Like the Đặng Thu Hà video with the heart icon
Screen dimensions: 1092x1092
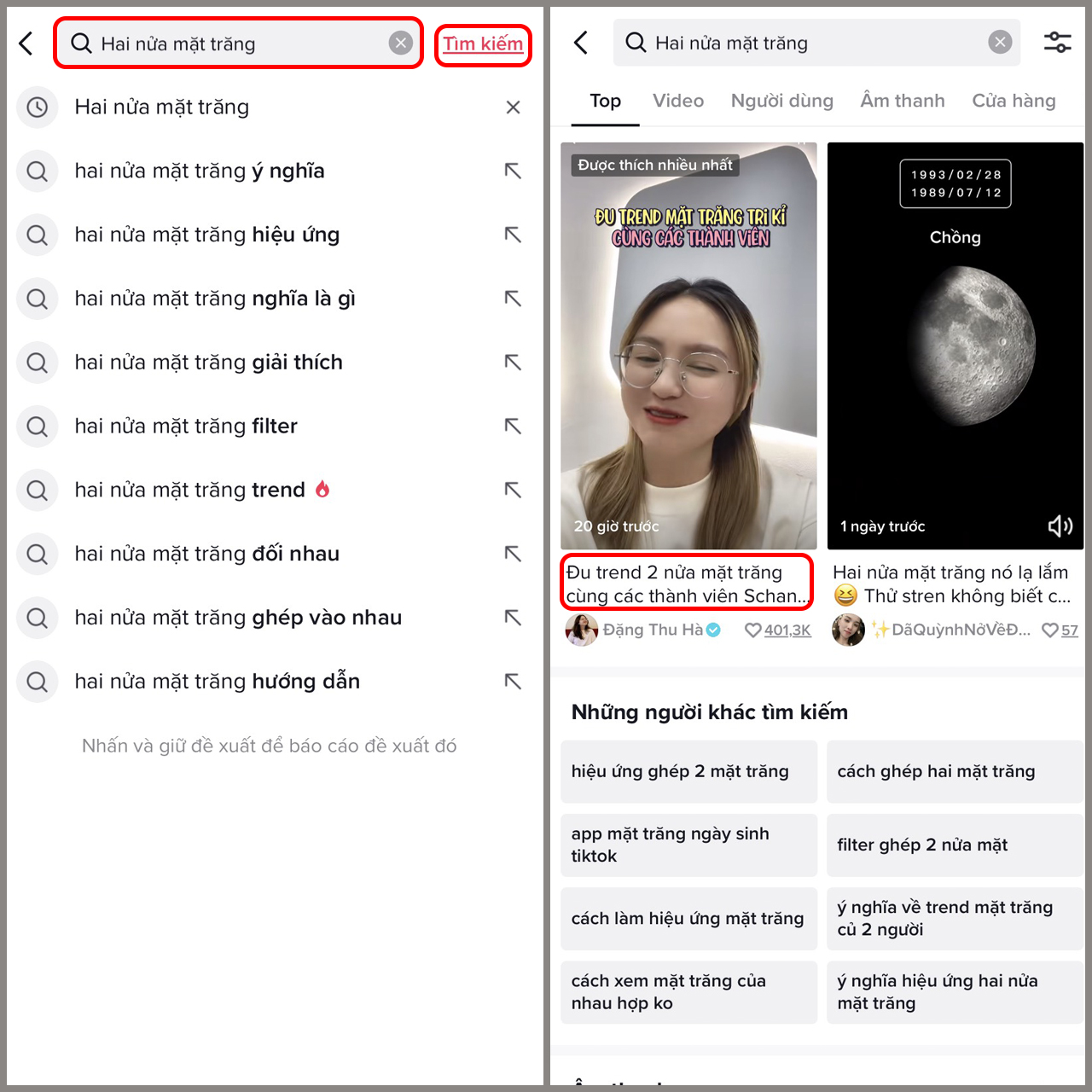[x=752, y=630]
